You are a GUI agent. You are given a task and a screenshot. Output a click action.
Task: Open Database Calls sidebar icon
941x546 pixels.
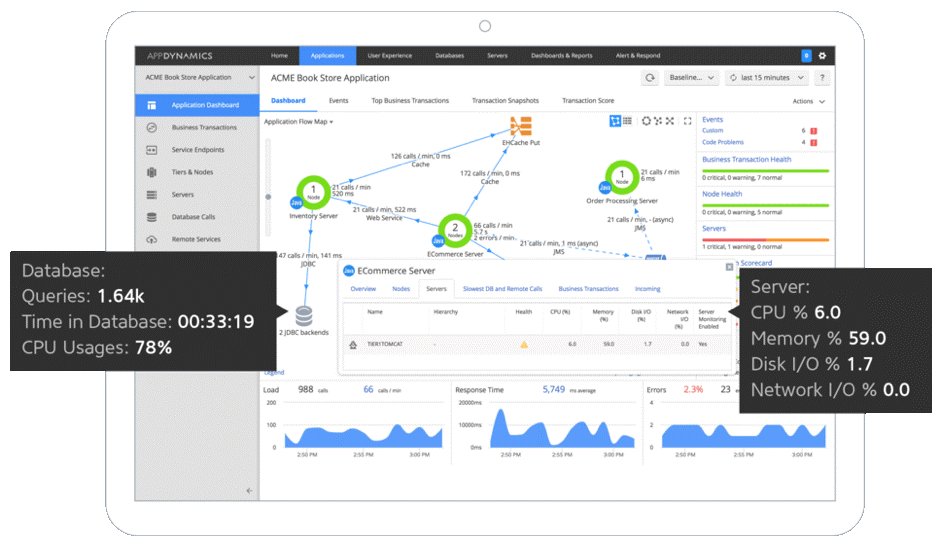click(152, 217)
